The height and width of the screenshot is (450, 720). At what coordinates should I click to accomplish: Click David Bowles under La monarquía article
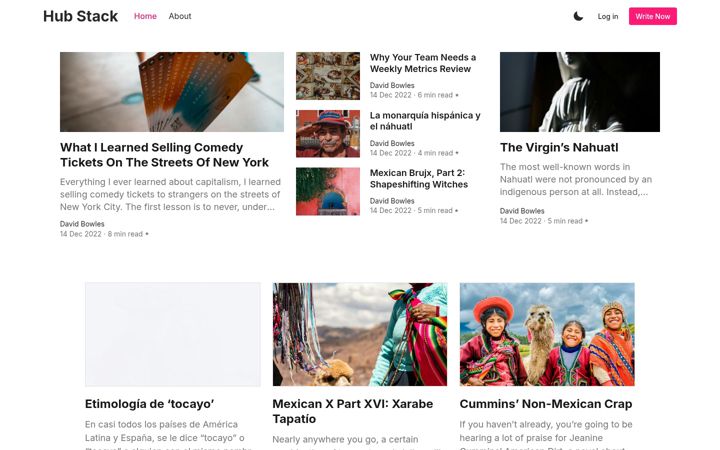click(392, 143)
